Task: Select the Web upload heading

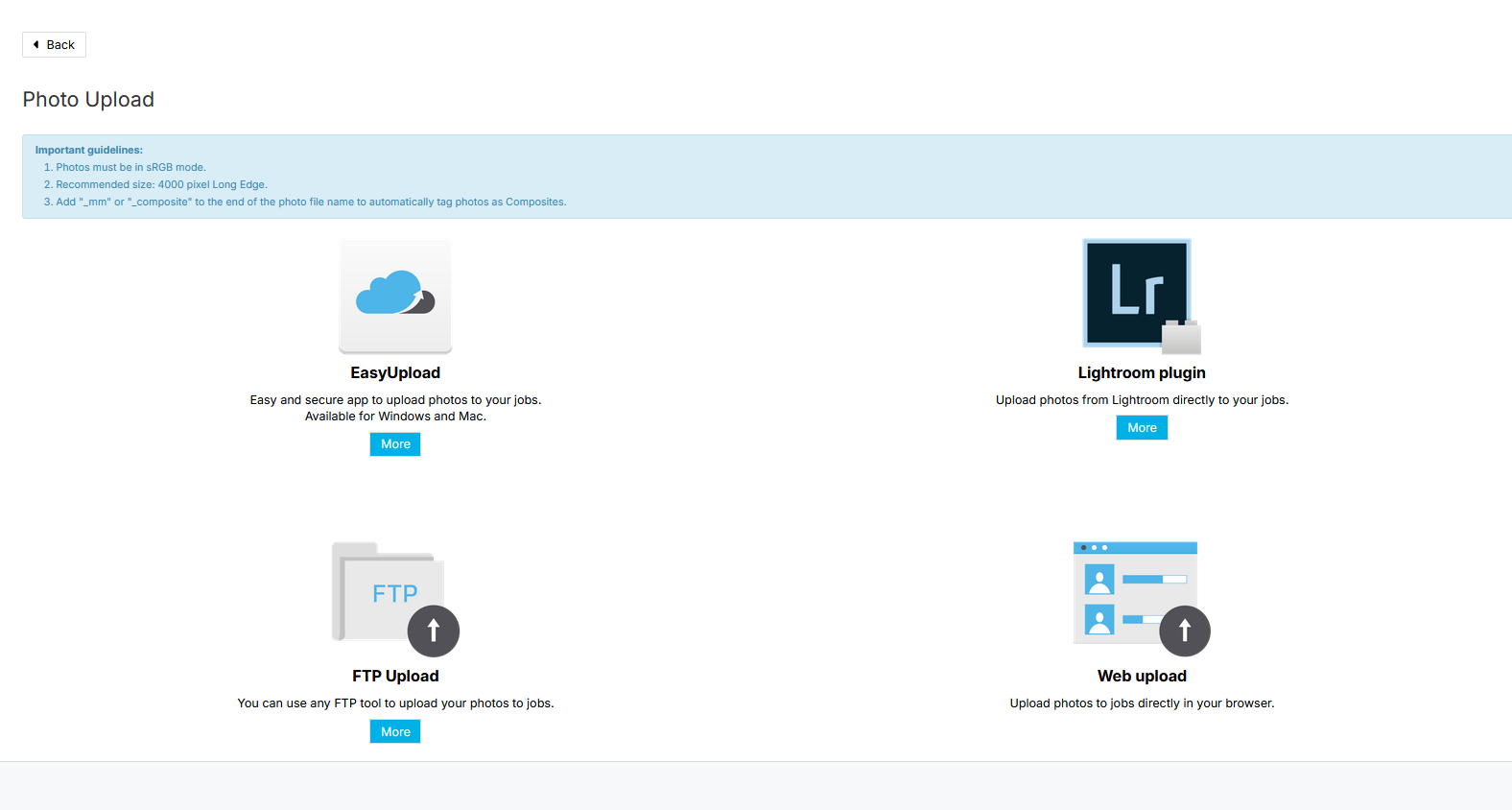Action: point(1142,677)
